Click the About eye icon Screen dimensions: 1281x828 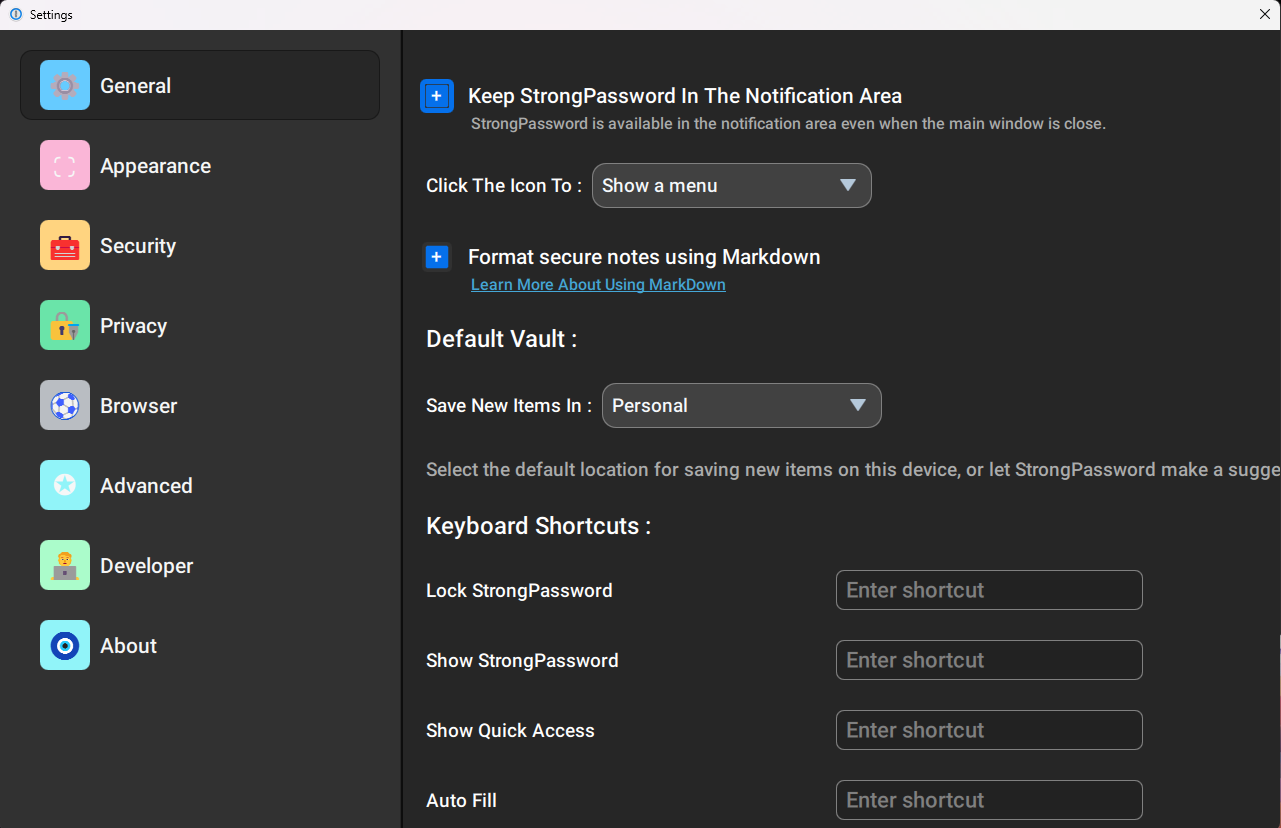65,645
